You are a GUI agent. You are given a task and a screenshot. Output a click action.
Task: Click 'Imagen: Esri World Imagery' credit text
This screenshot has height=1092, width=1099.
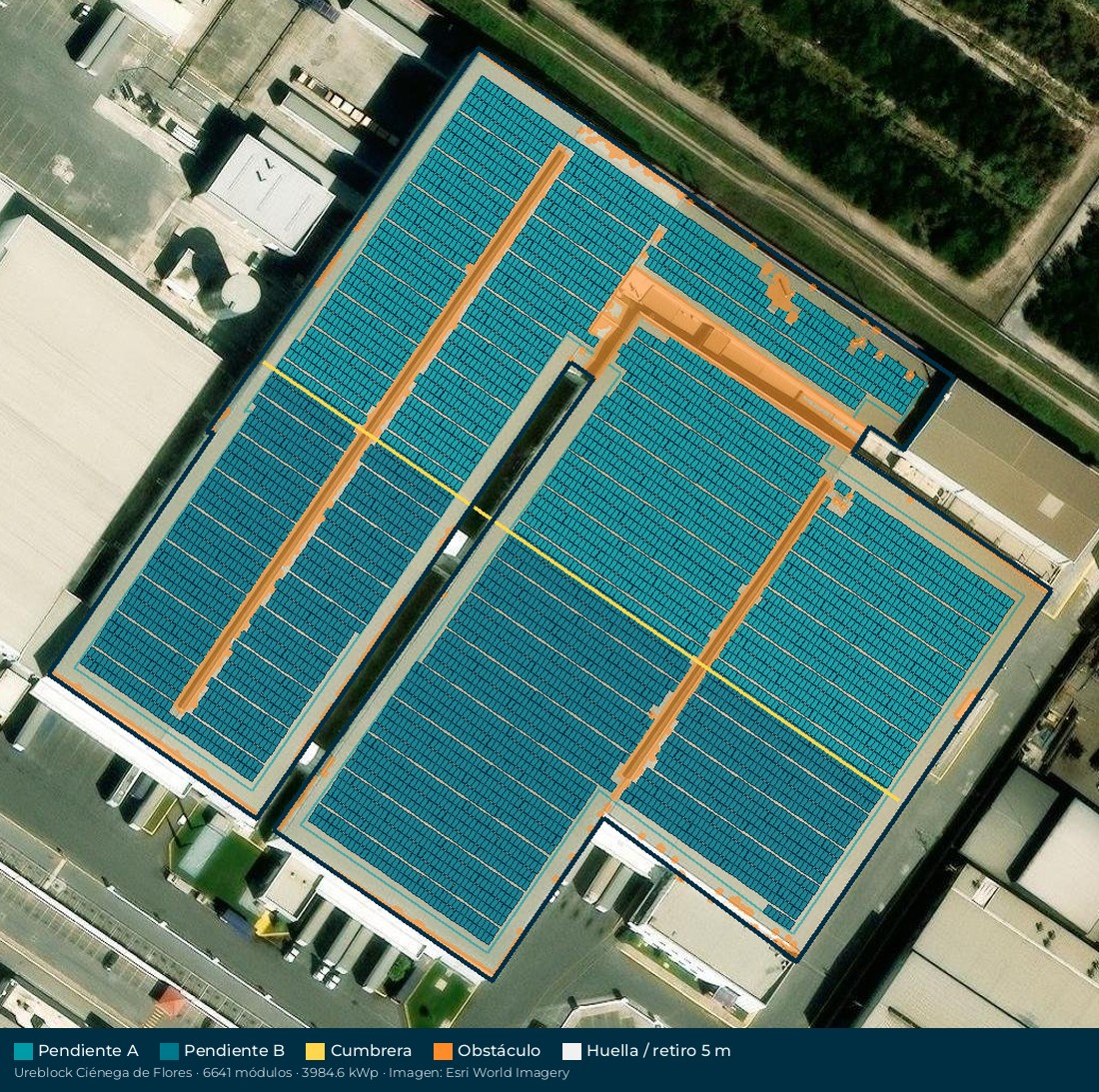click(480, 1072)
